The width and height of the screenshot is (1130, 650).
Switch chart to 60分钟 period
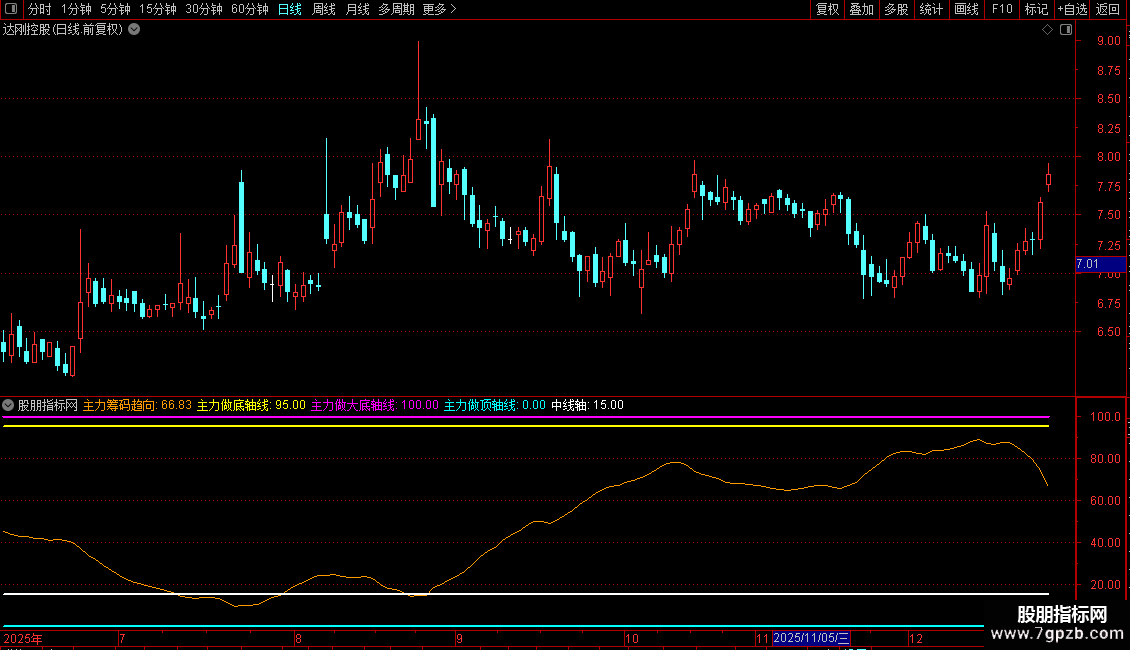[x=249, y=9]
